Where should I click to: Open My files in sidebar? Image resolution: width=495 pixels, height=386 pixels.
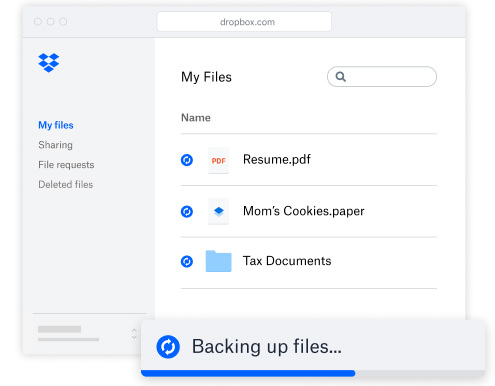point(56,125)
